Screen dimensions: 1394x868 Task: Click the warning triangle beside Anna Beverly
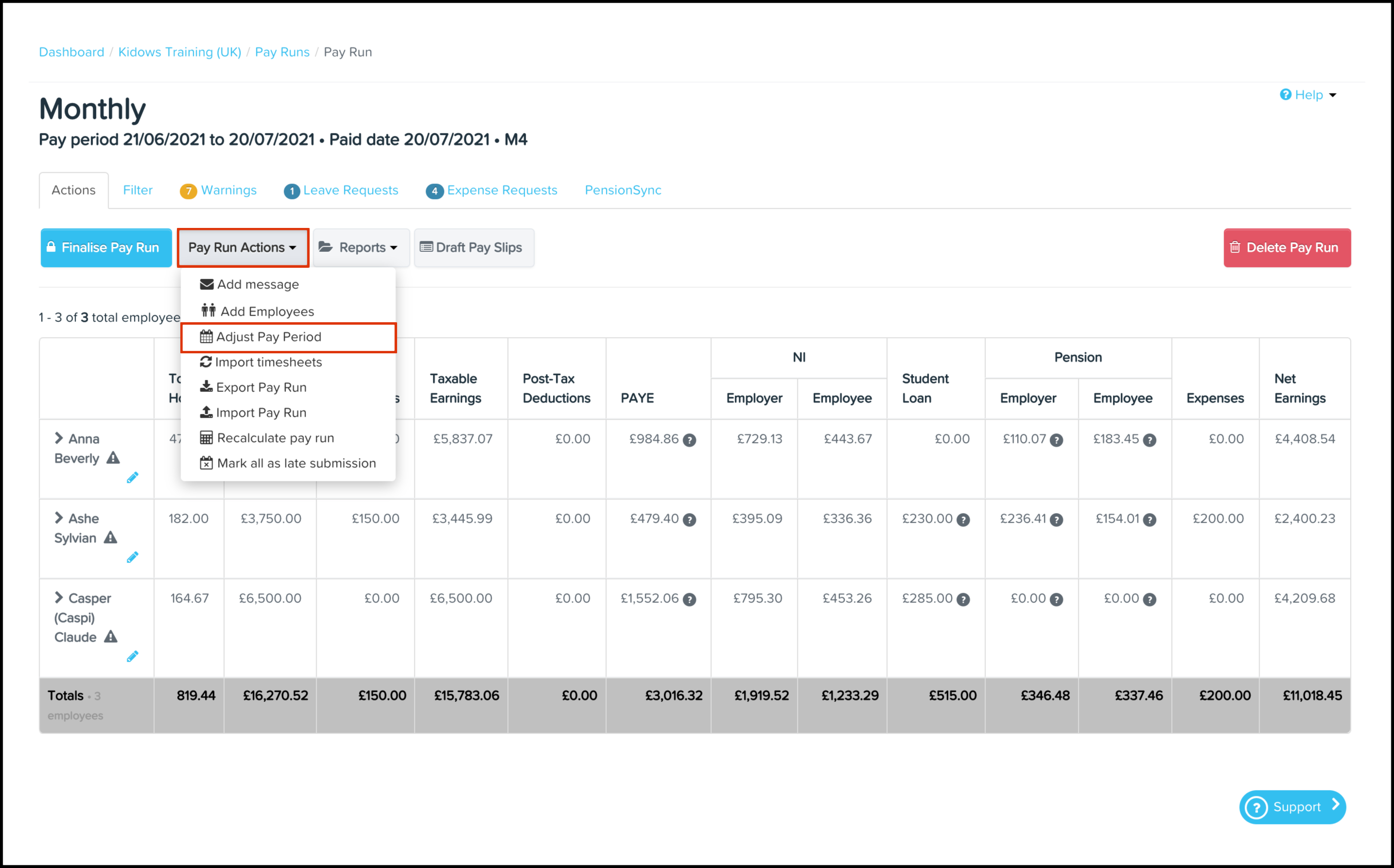[x=113, y=458]
